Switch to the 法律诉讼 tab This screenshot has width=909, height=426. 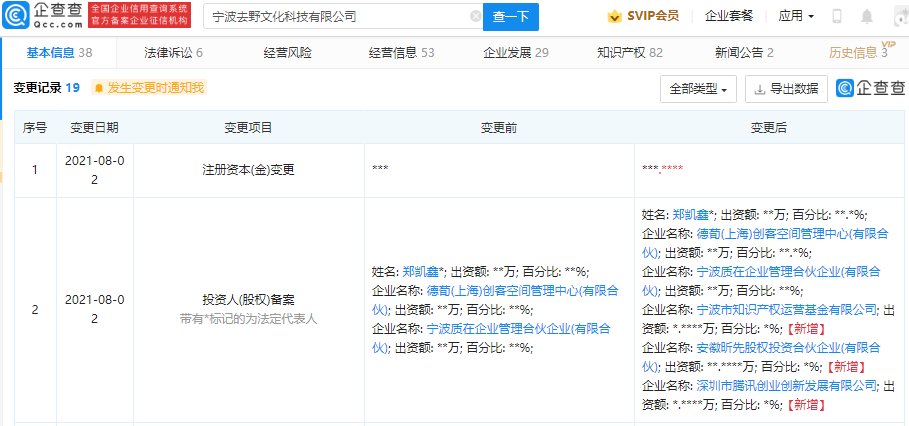coord(173,53)
